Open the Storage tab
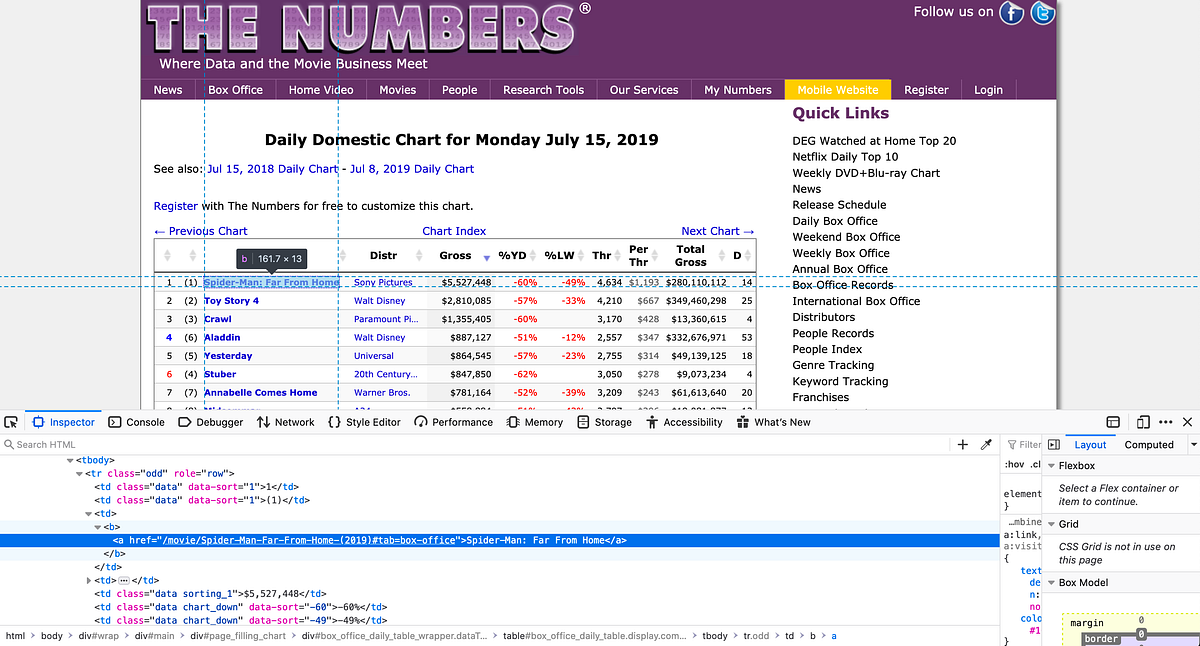 [605, 422]
